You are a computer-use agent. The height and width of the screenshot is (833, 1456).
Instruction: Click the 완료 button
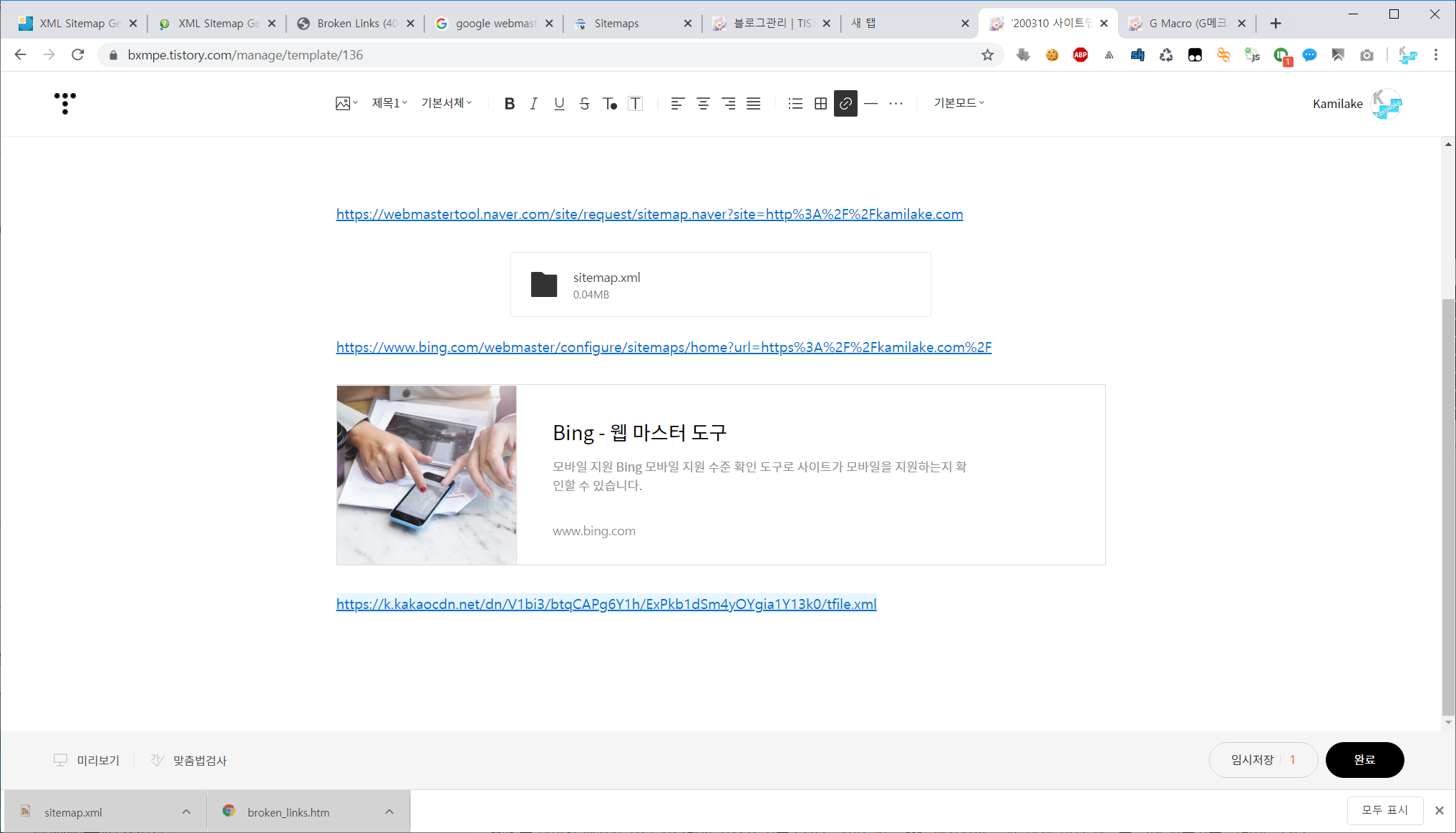click(x=1364, y=760)
